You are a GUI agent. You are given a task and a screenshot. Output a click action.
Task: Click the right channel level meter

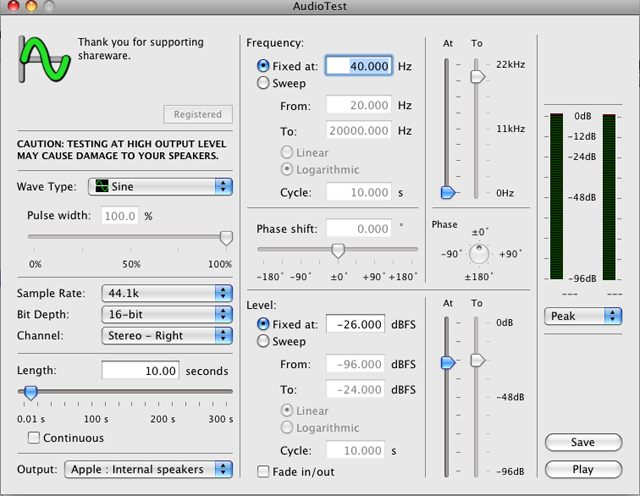[609, 197]
